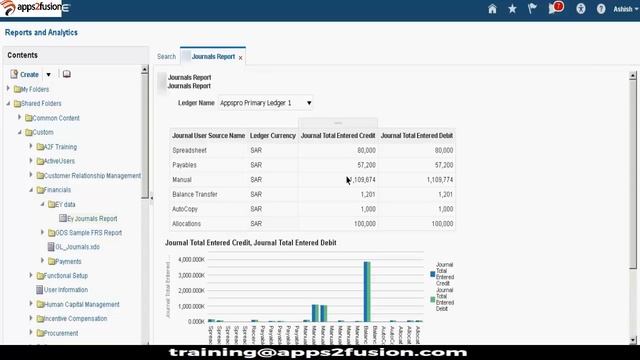The image size is (640, 360).
Task: Open Ey Journals Report link
Action: (x=92, y=218)
